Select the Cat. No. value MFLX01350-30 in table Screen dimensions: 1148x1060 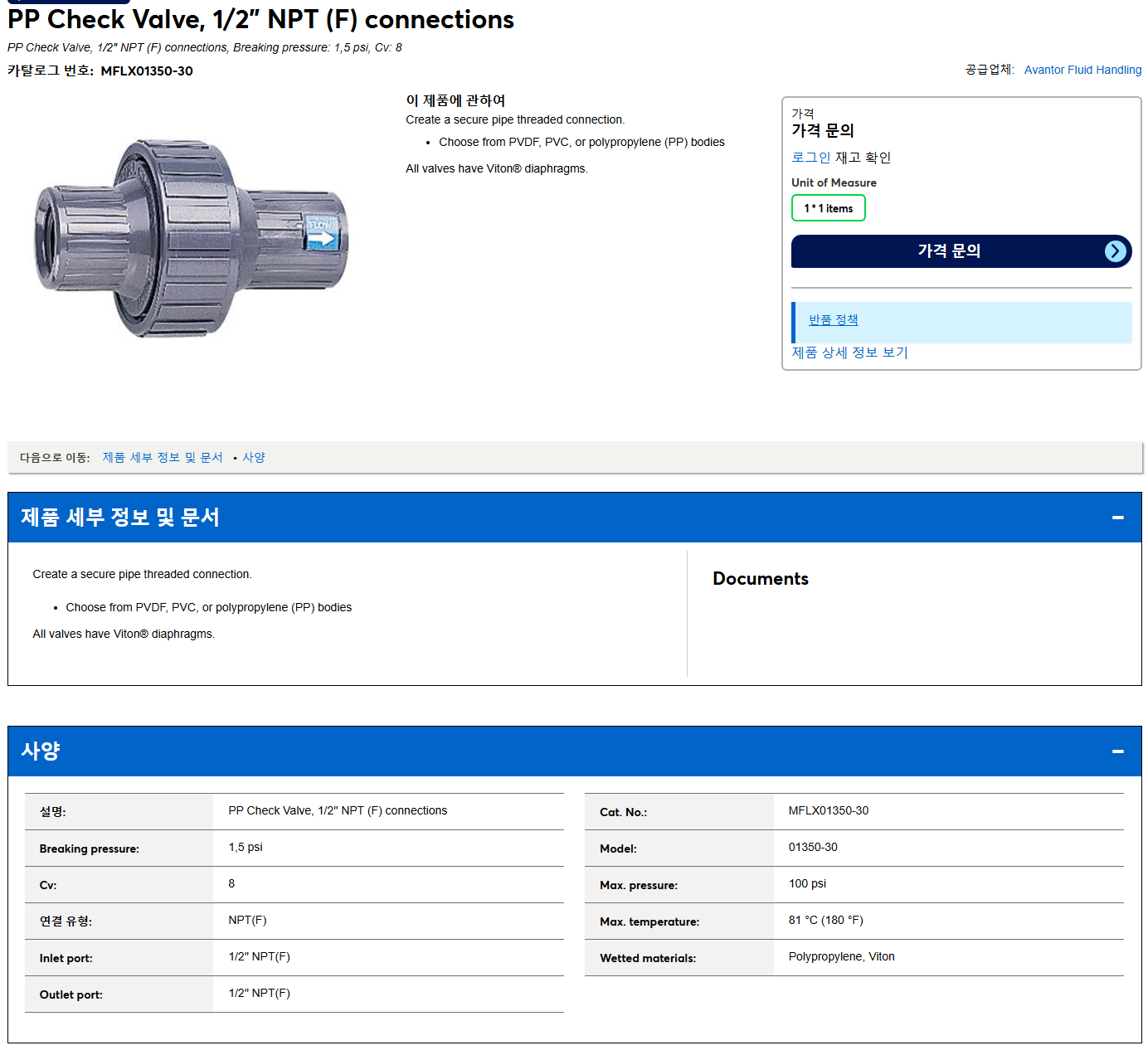pos(829,811)
